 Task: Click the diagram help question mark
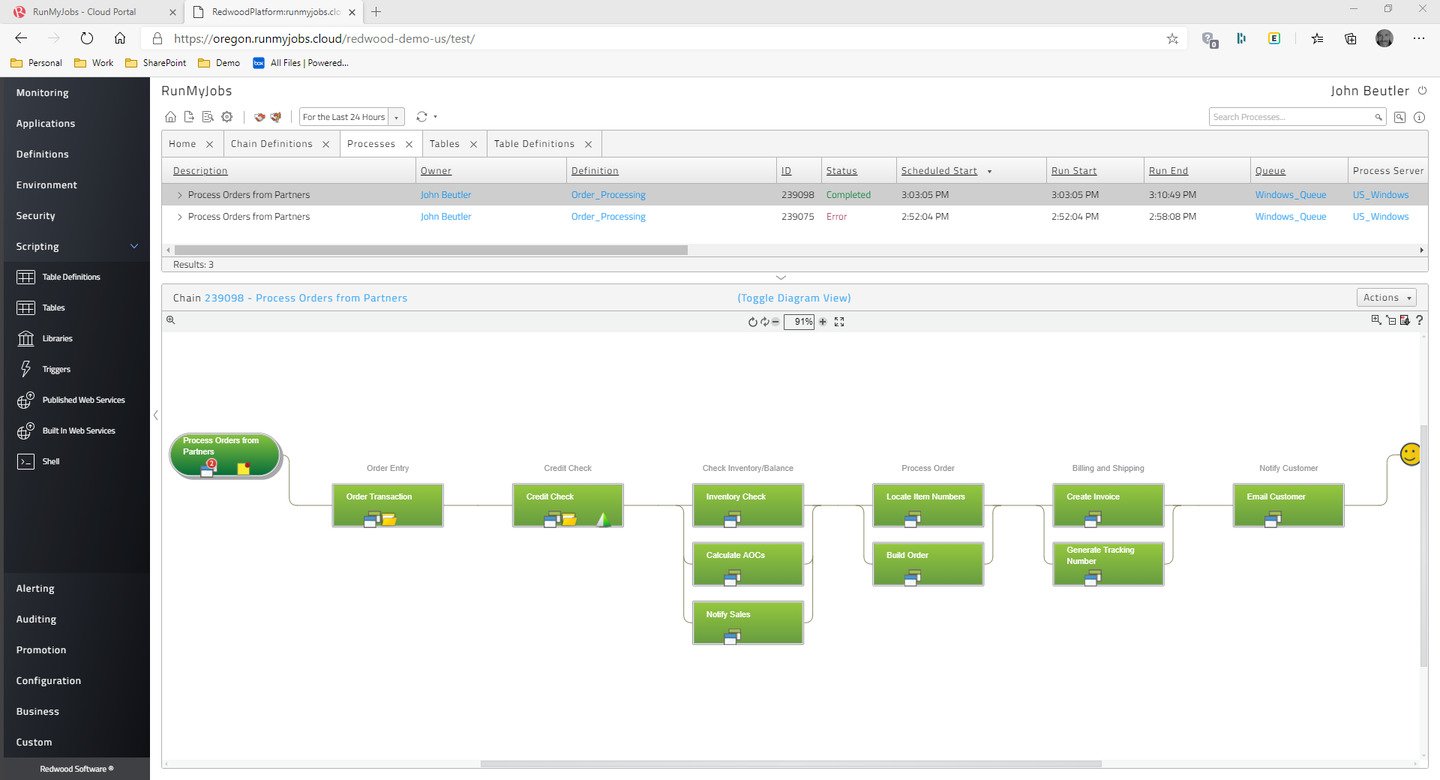click(1419, 320)
